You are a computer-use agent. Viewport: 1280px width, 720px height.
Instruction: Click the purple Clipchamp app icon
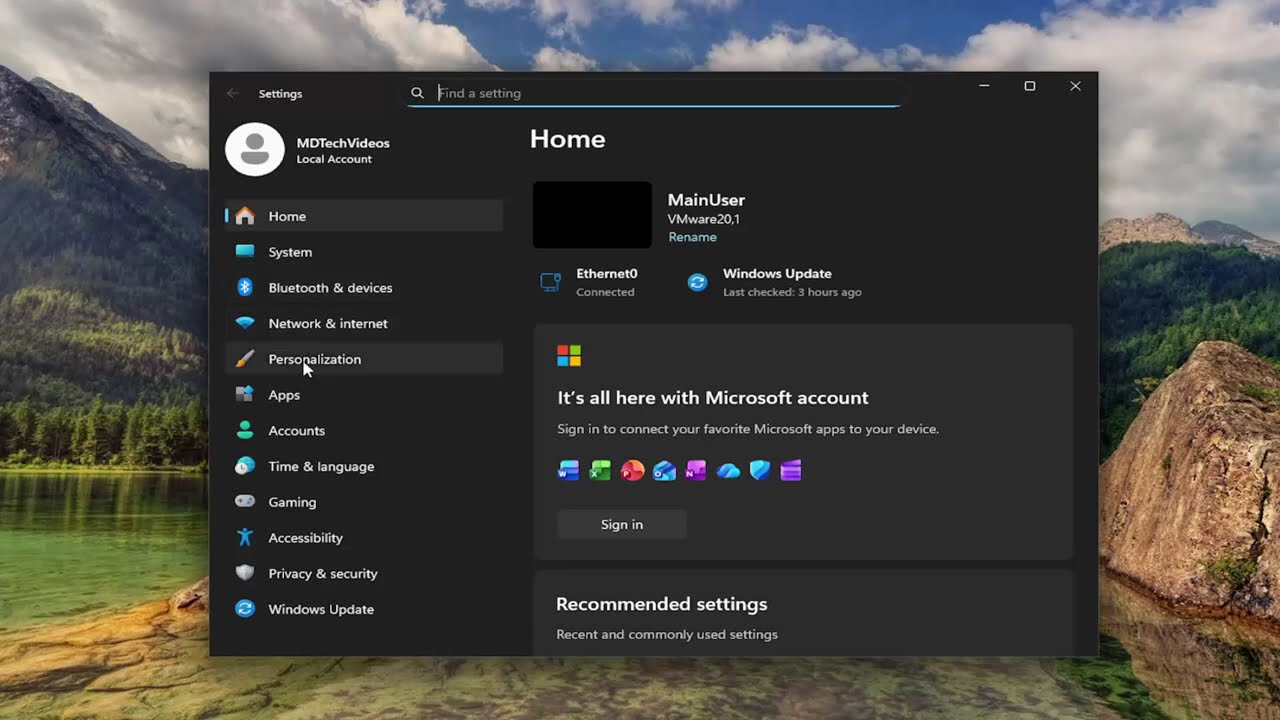pyautogui.click(x=791, y=471)
